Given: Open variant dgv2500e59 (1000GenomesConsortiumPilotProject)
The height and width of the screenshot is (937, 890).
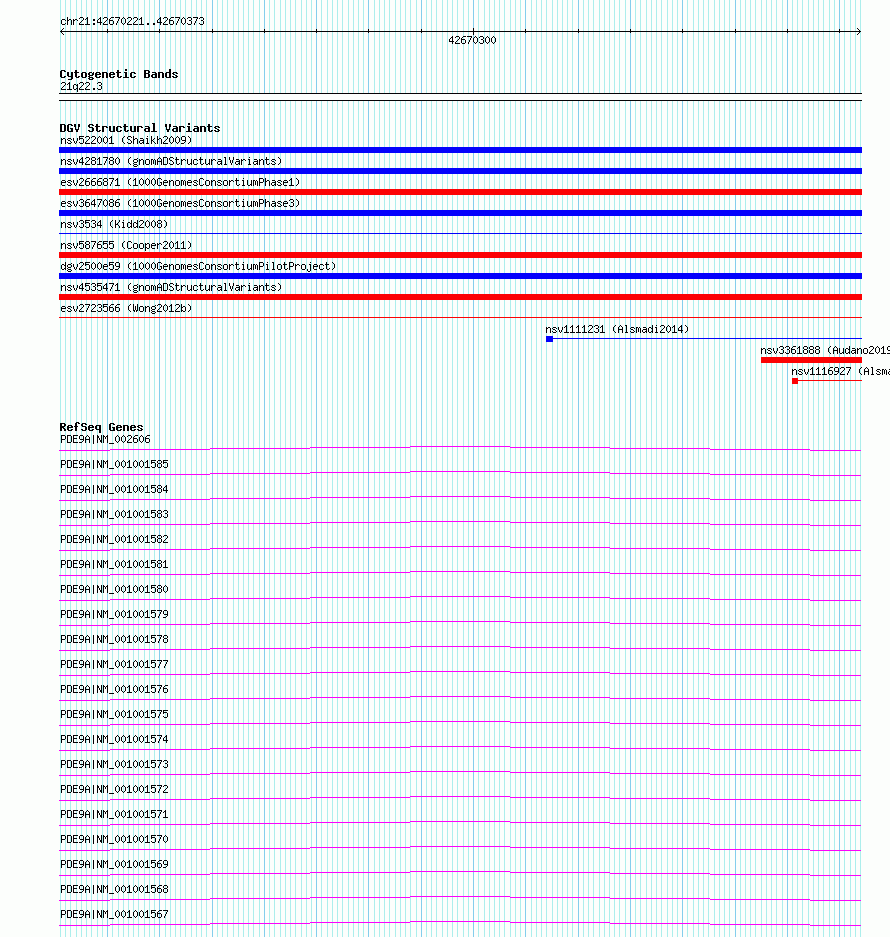Looking at the screenshot, I should (x=198, y=266).
